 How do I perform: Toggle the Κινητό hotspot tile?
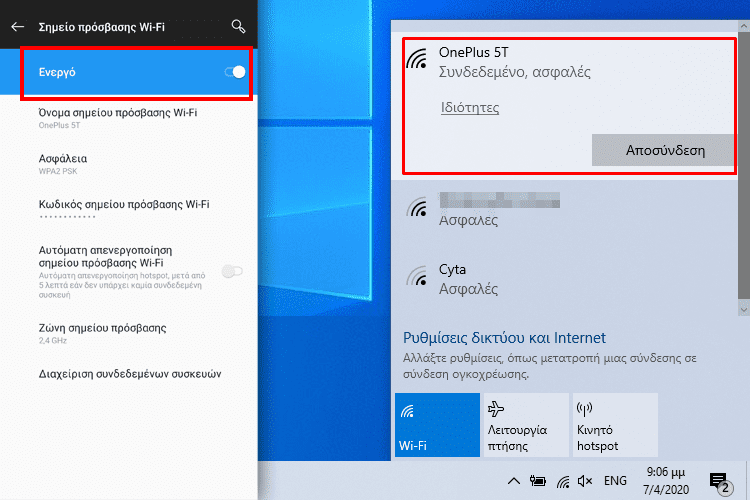click(615, 425)
